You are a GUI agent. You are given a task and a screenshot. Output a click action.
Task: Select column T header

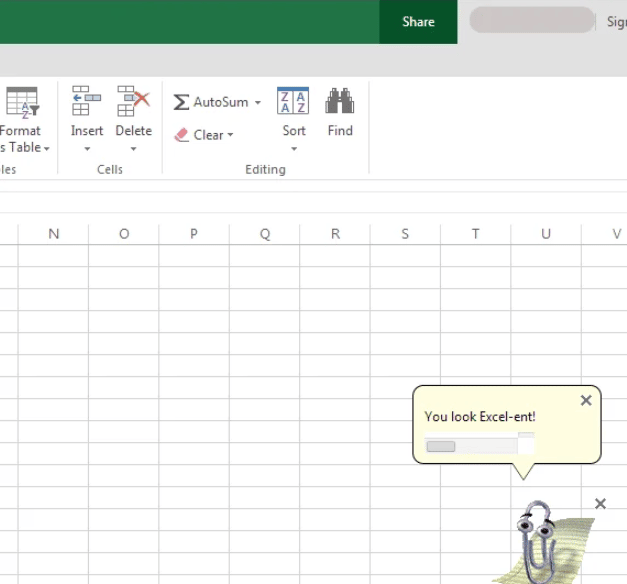tap(475, 234)
